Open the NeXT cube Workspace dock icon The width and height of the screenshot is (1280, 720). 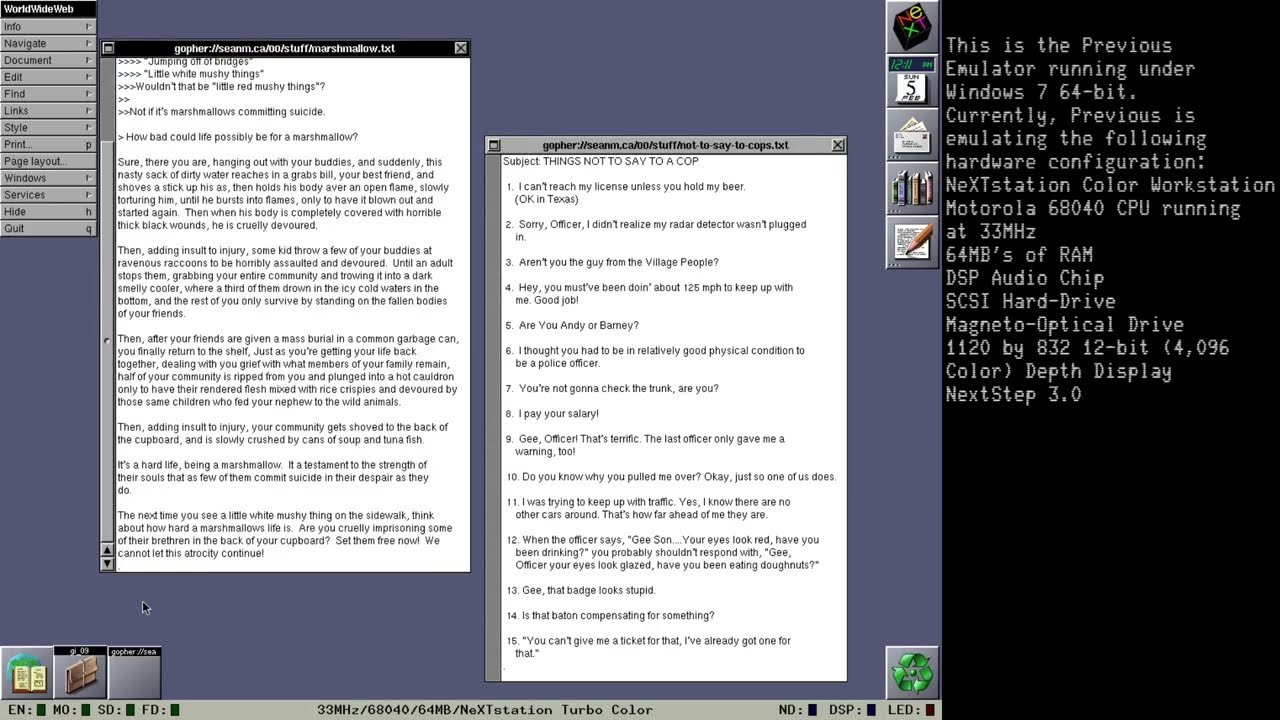[912, 27]
